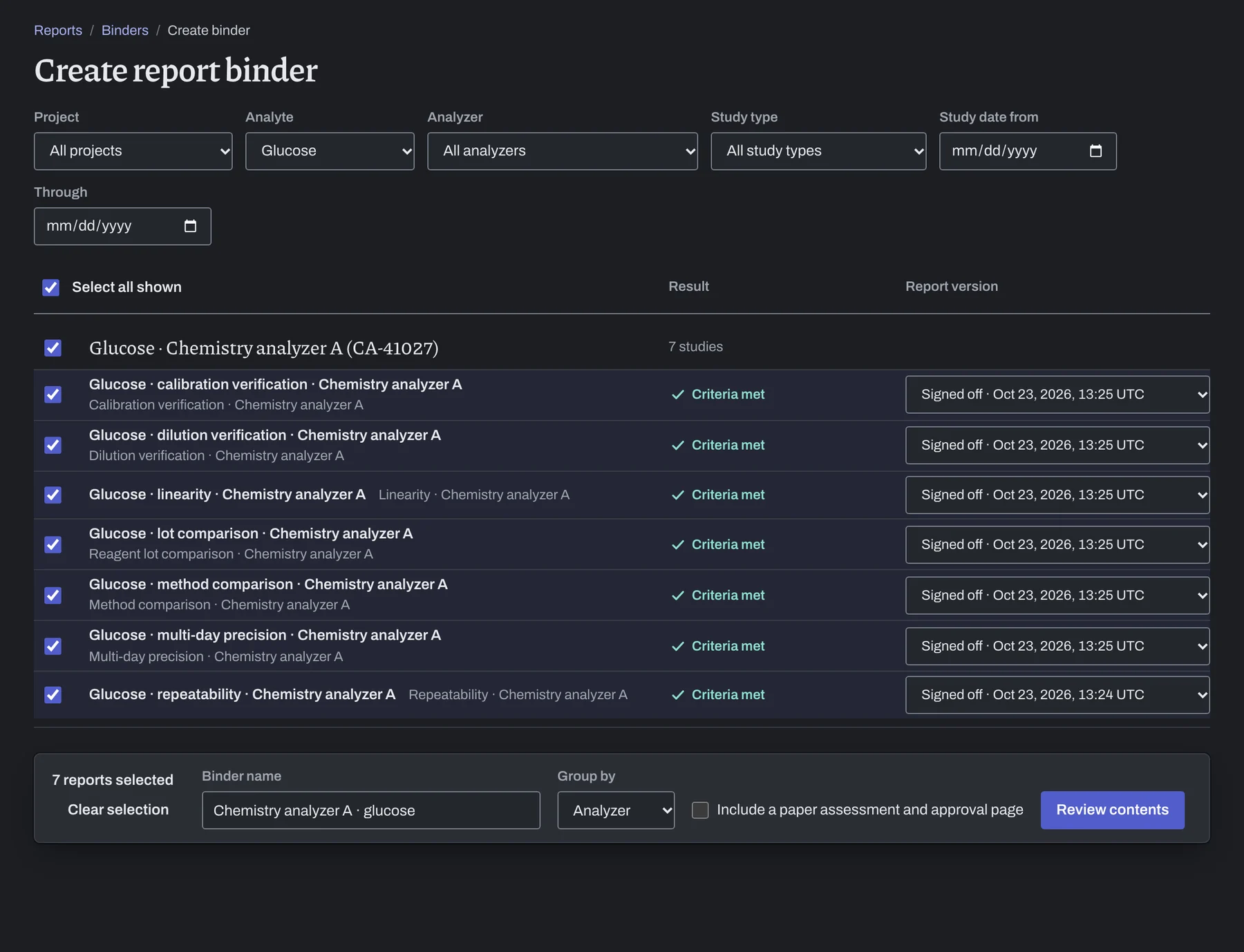Viewport: 1244px width, 952px height.
Task: Open report version for repeatability
Action: point(1057,694)
